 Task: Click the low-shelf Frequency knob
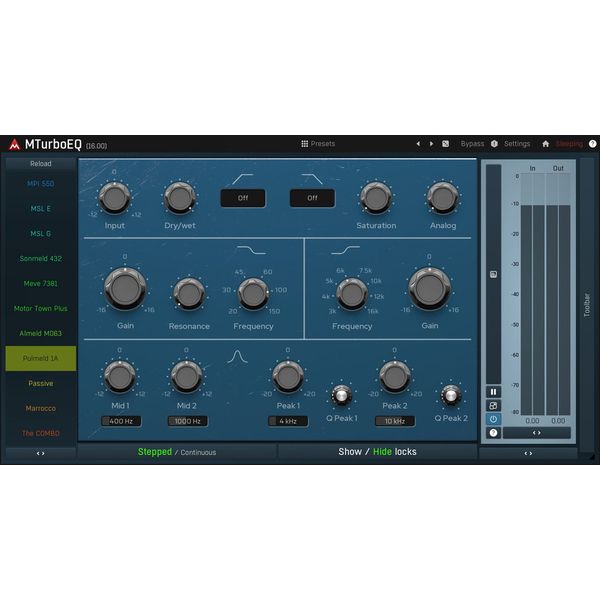pos(253,294)
